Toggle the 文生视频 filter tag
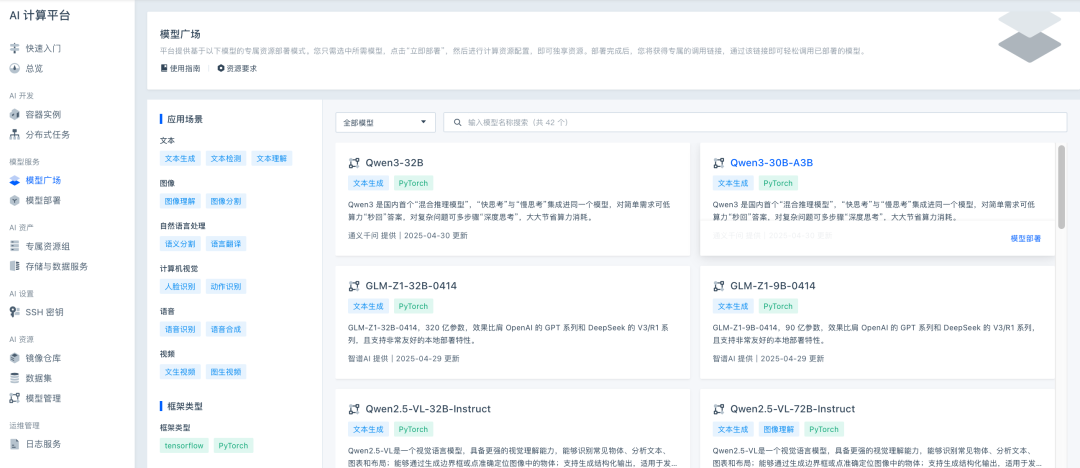The height and width of the screenshot is (468, 1080). pos(180,372)
